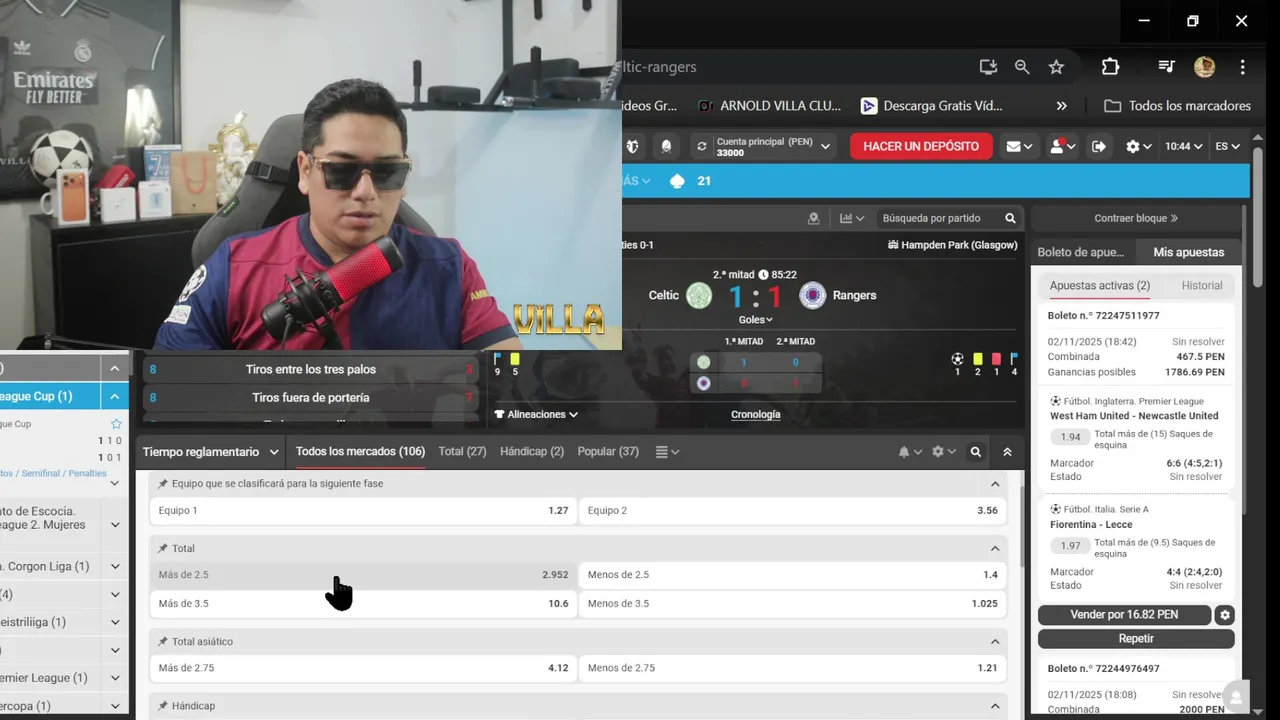Select the Total (27) market tab
1280x720 pixels.
[x=462, y=452]
